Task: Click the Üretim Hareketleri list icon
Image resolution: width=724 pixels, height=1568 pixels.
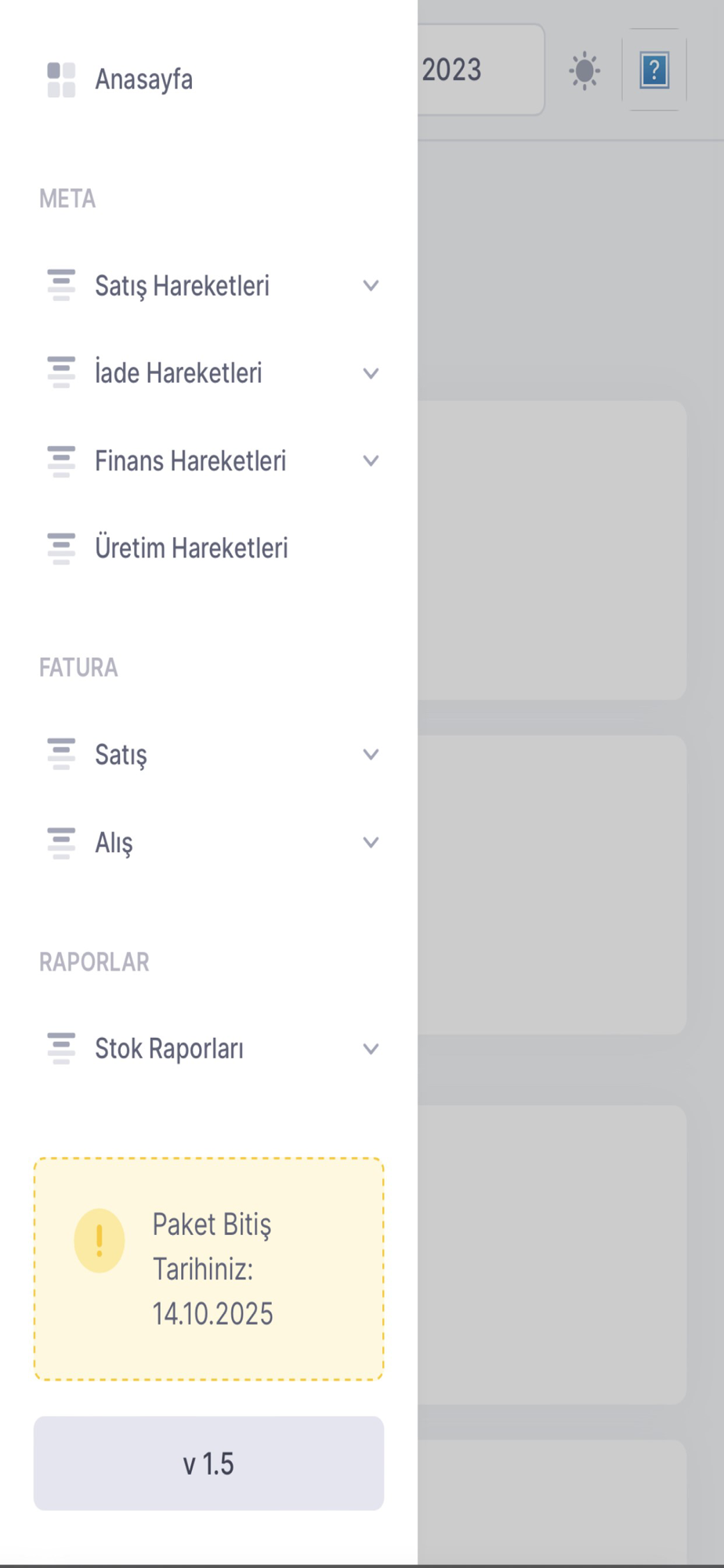Action: (61, 548)
